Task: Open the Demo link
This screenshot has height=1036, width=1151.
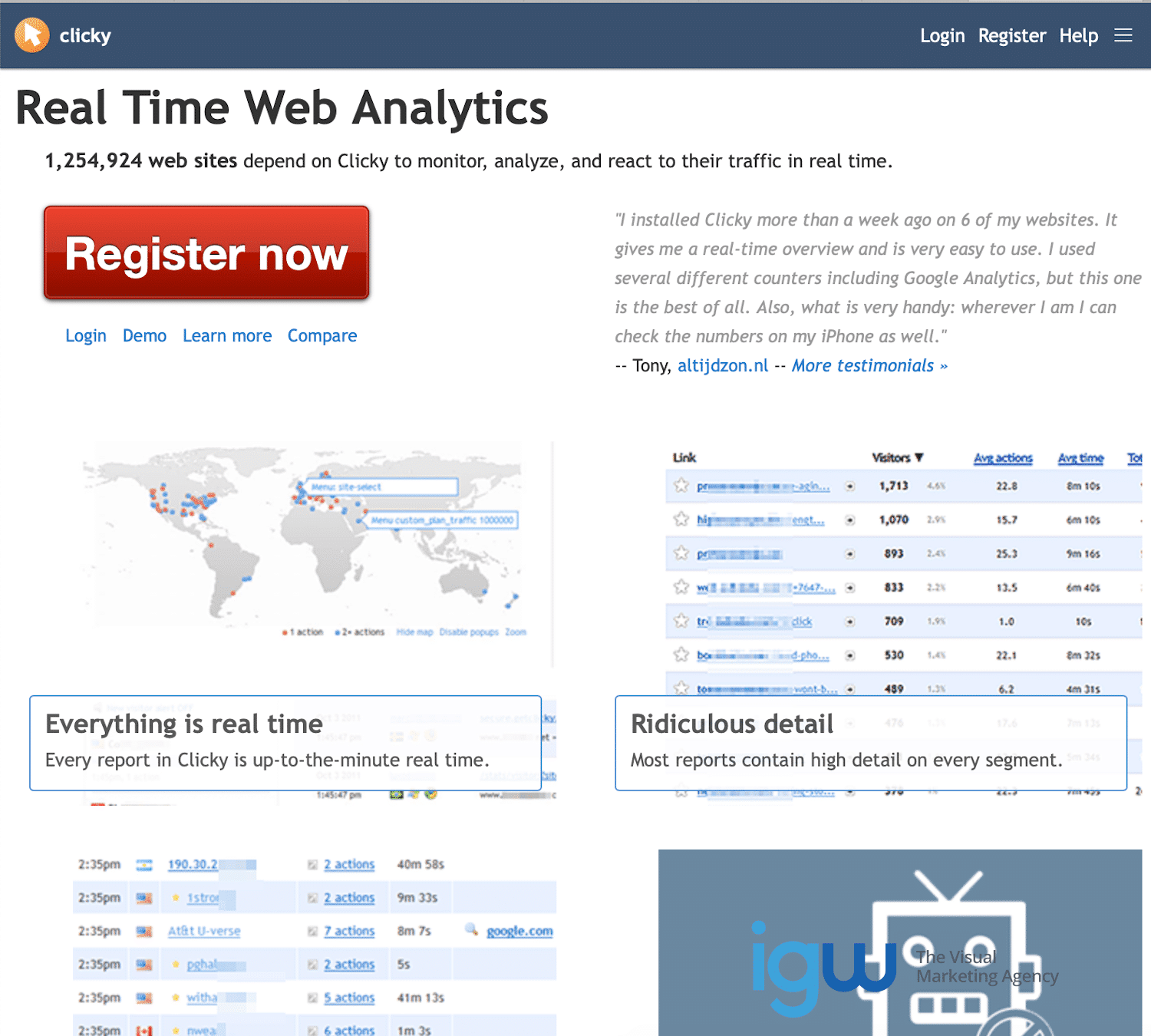Action: (144, 336)
